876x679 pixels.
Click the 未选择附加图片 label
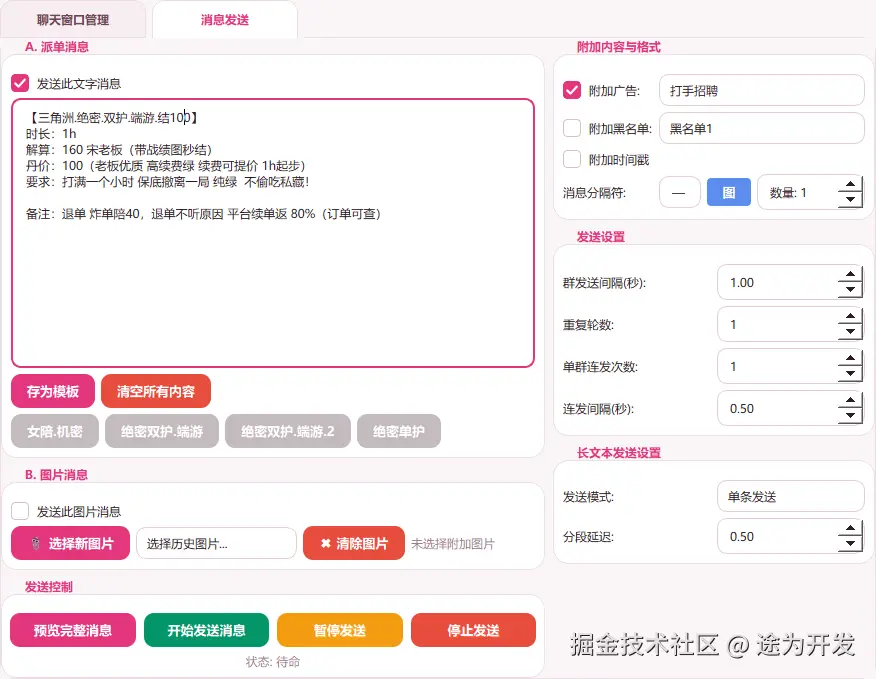(x=453, y=544)
